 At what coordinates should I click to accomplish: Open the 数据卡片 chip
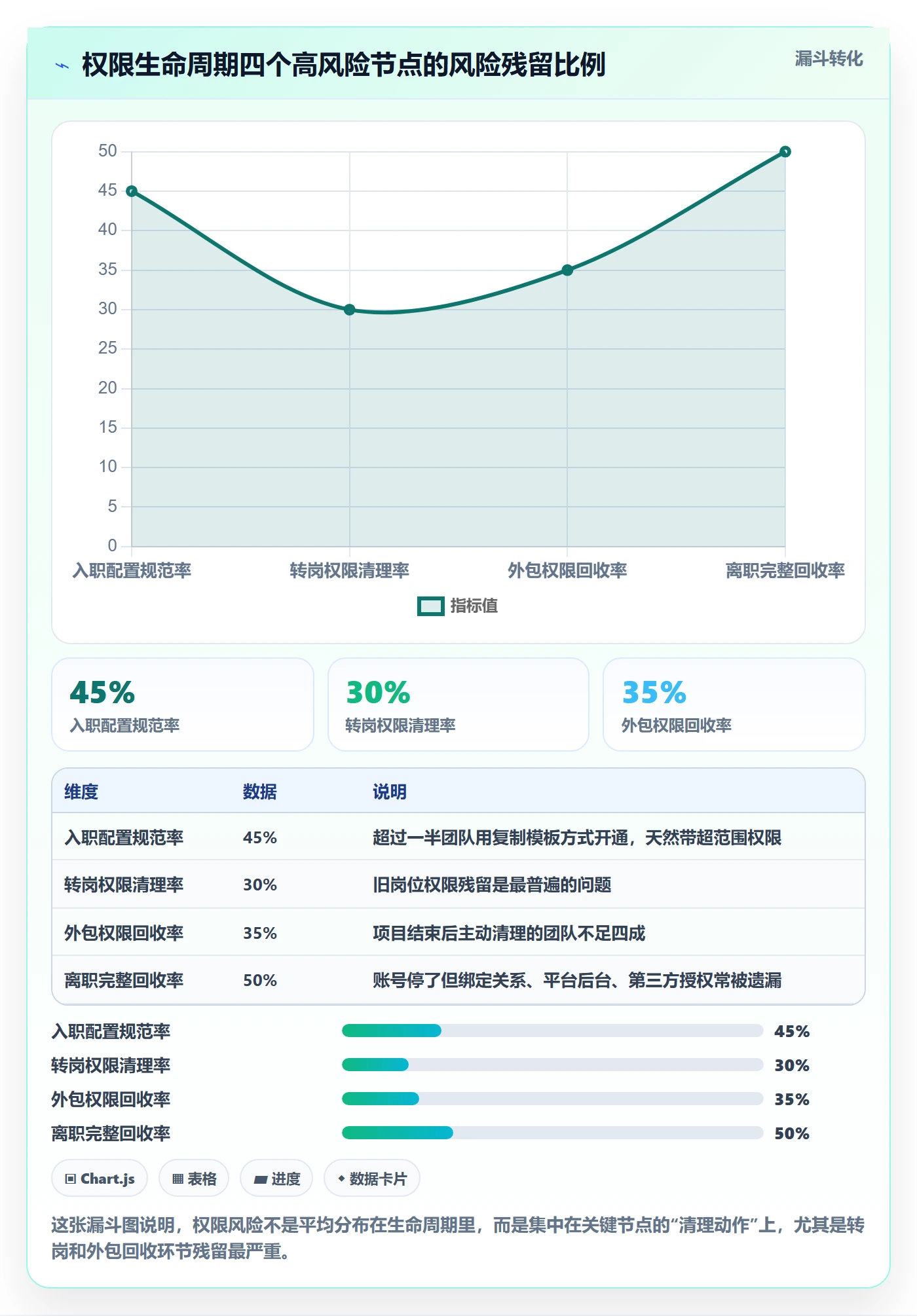(372, 1179)
